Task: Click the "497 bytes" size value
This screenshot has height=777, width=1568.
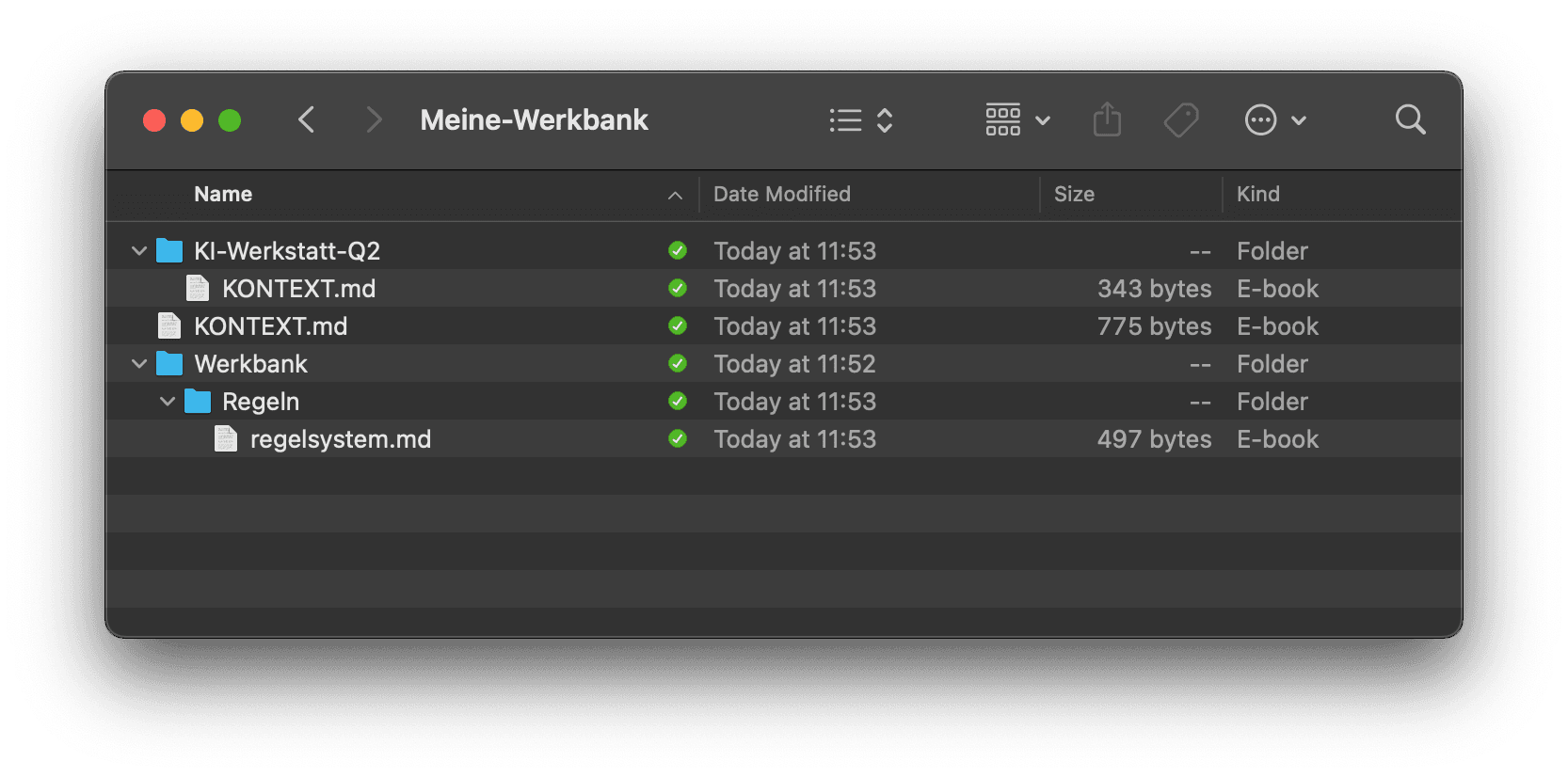Action: (x=1154, y=439)
